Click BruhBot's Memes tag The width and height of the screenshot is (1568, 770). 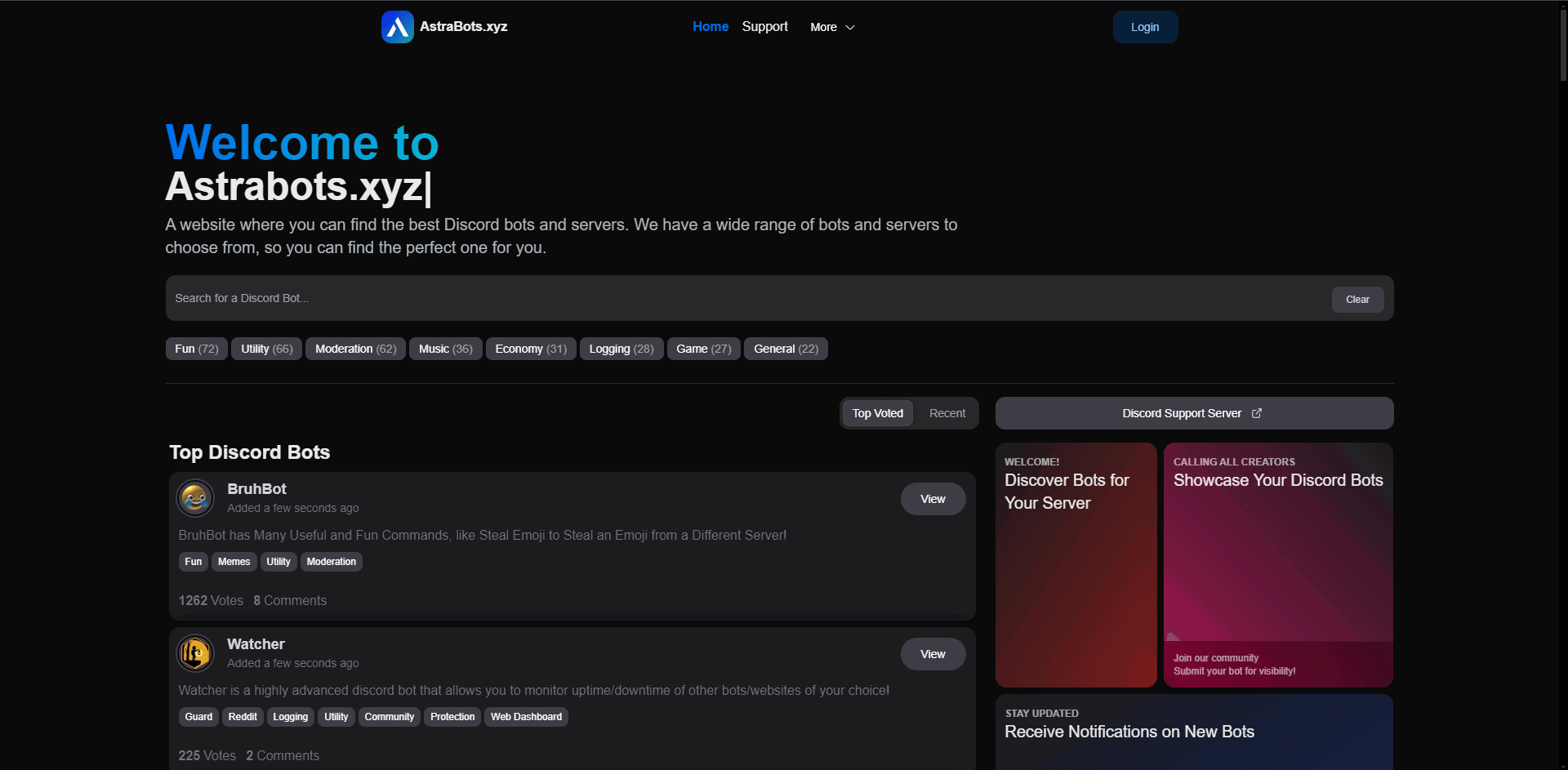coord(234,562)
